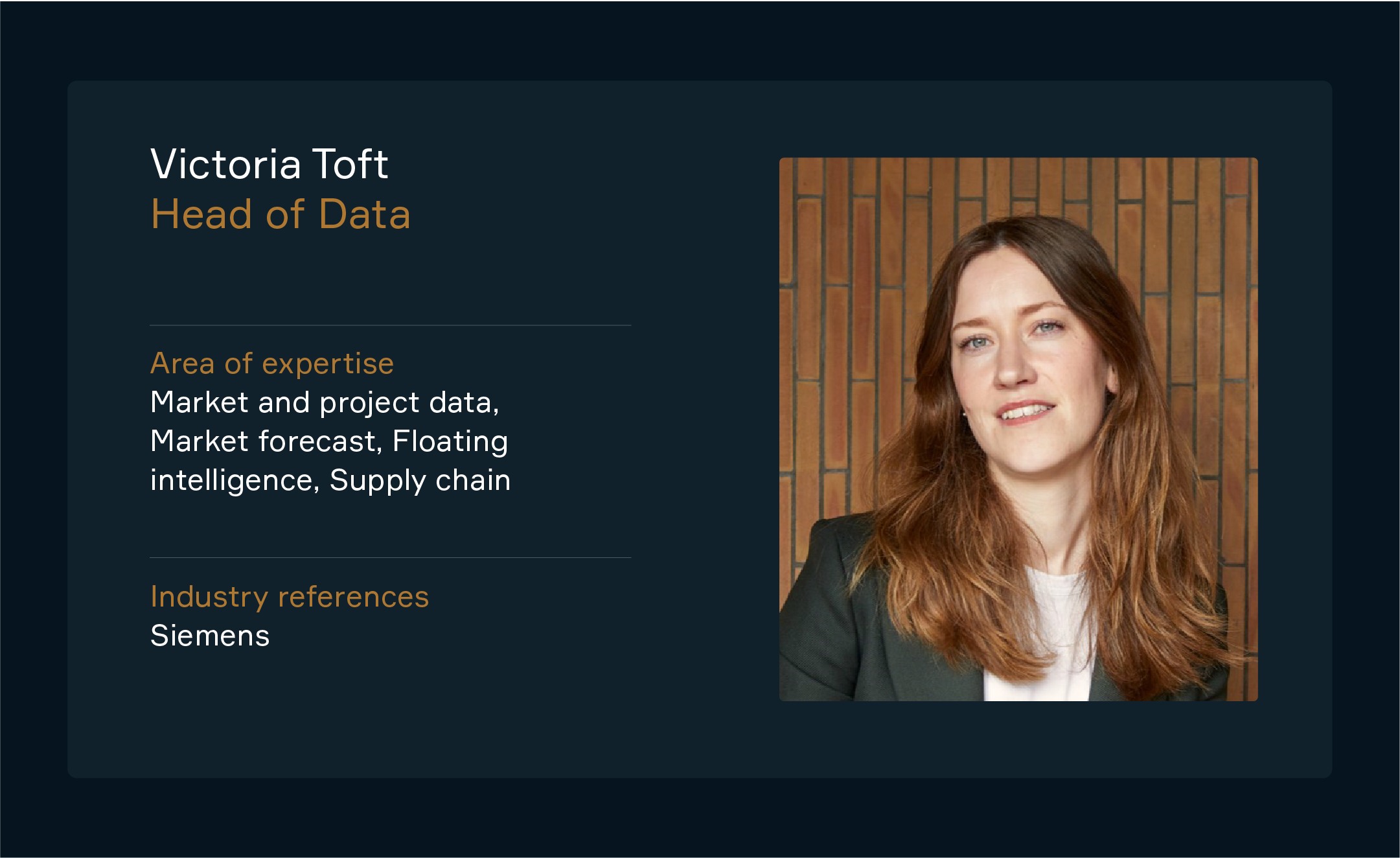Click the divider line above Area of expertise
The width and height of the screenshot is (1400, 858).
coord(390,325)
